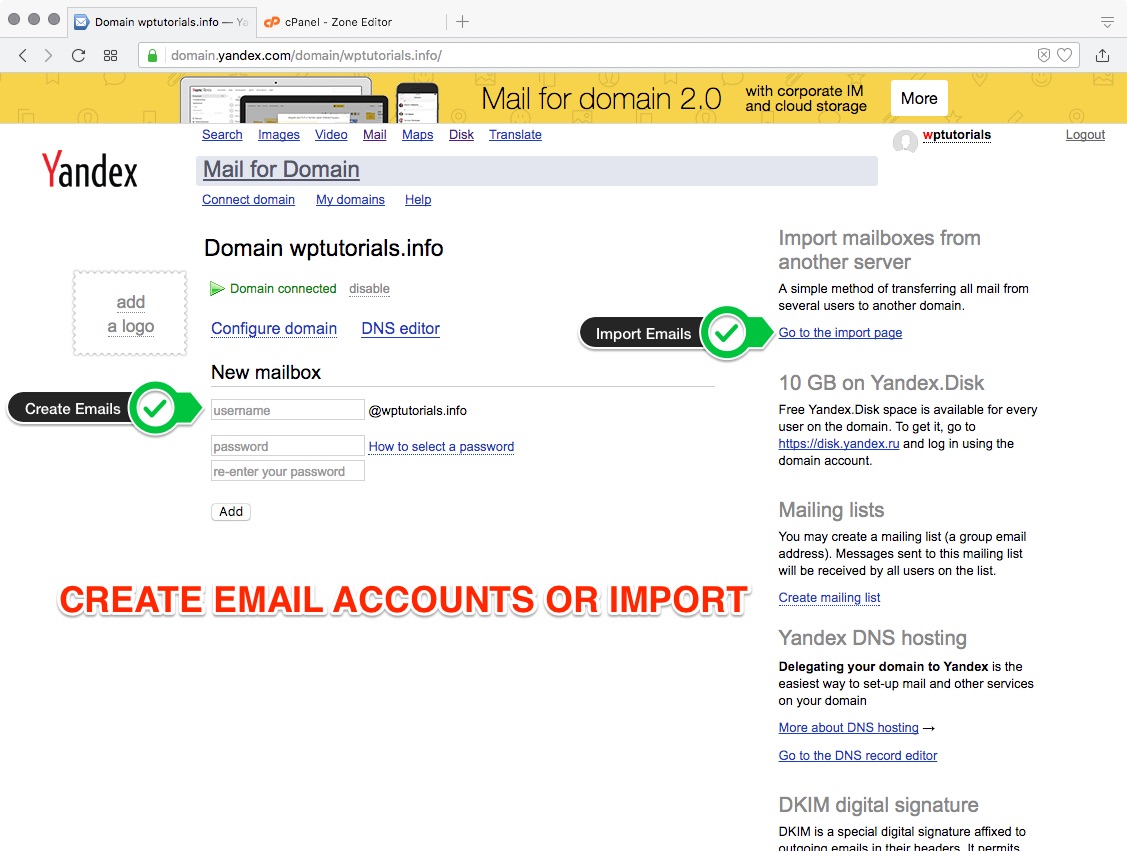
Task: Open the My domains link
Action: (x=350, y=200)
